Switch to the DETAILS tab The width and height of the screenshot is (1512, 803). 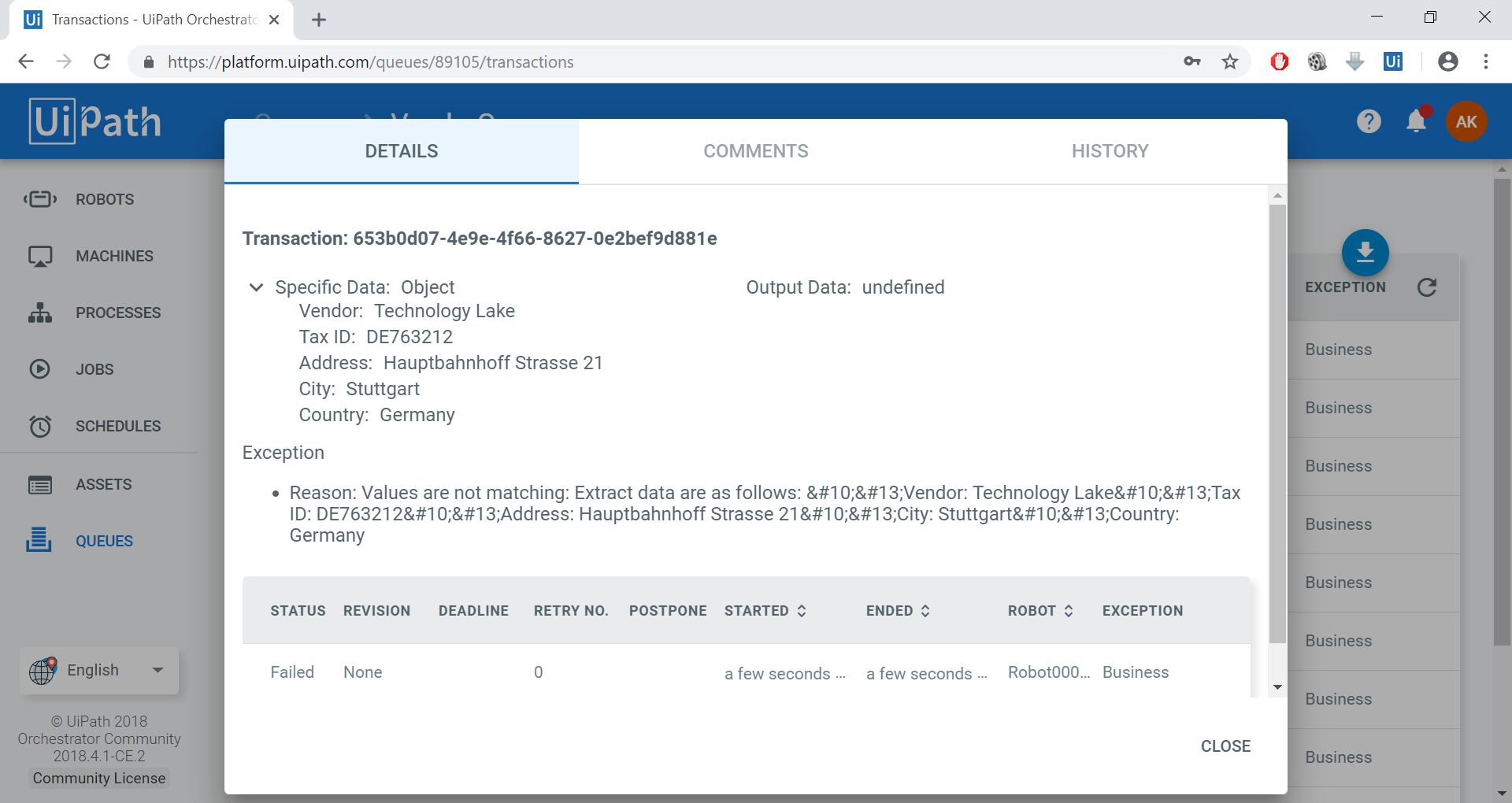pos(402,151)
